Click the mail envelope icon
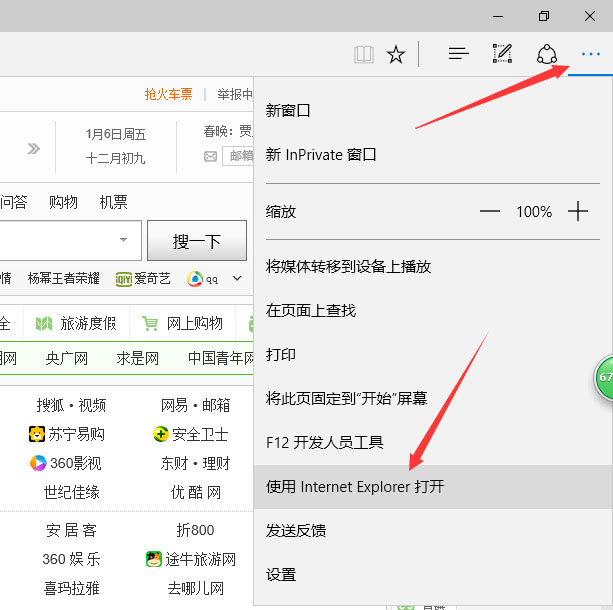 pyautogui.click(x=210, y=156)
